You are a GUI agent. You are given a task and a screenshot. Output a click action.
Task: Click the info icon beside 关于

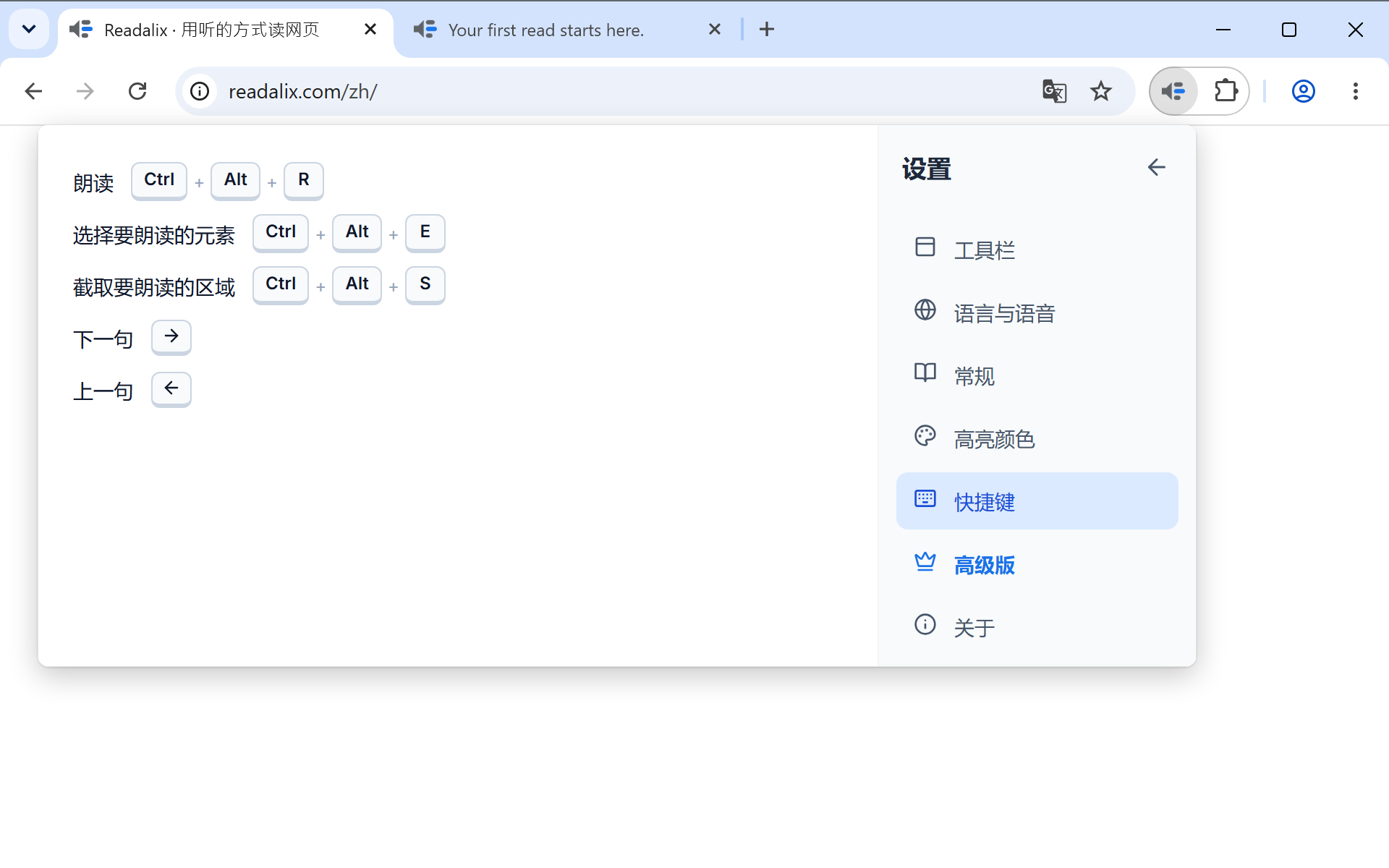click(925, 624)
